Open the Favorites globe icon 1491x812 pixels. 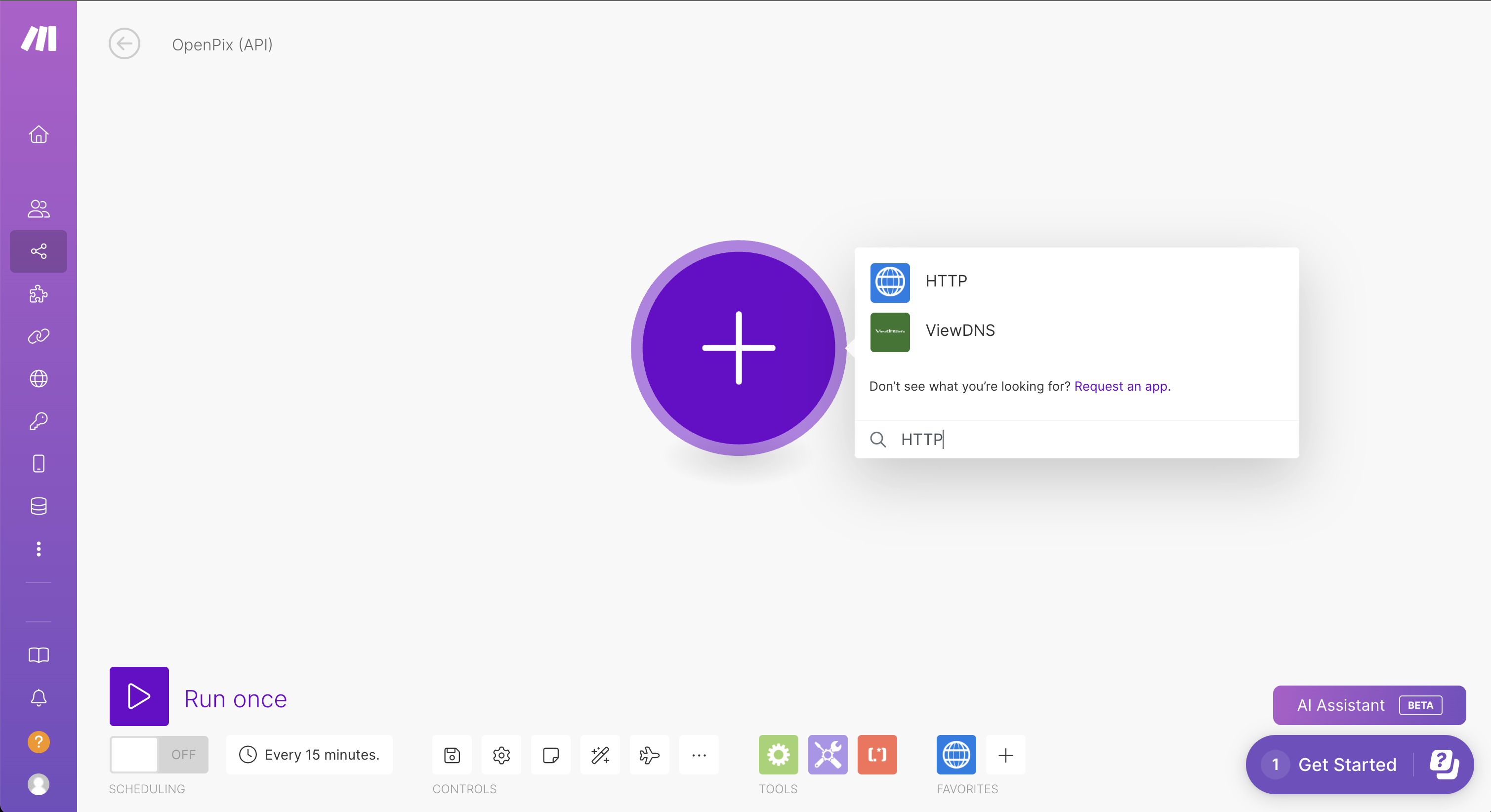955,755
